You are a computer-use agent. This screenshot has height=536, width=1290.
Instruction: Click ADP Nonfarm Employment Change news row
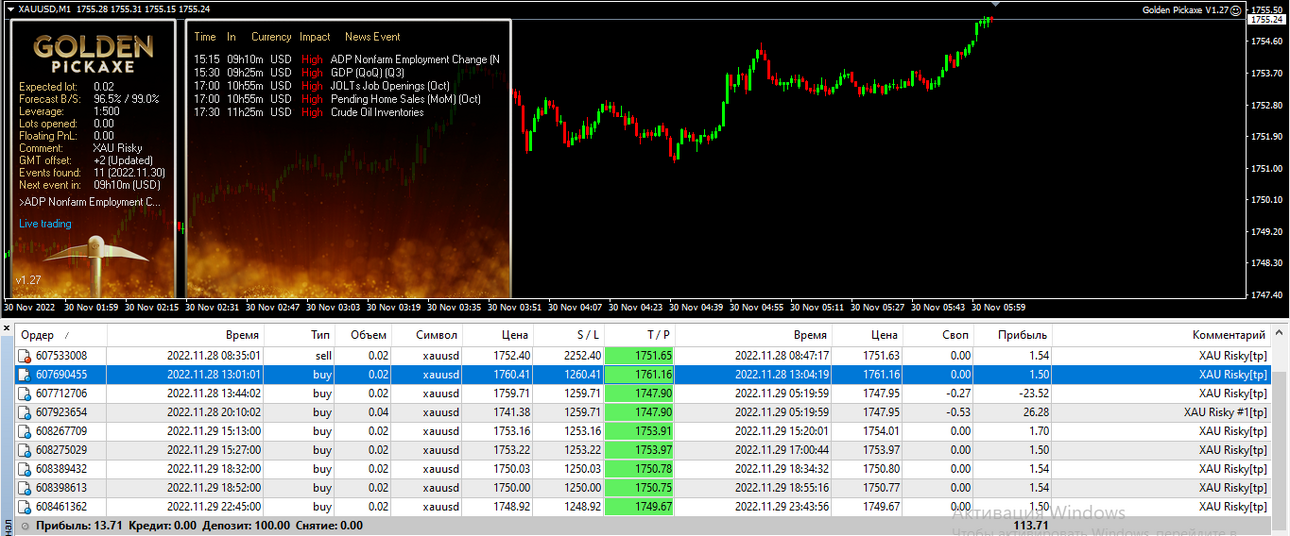click(x=346, y=59)
